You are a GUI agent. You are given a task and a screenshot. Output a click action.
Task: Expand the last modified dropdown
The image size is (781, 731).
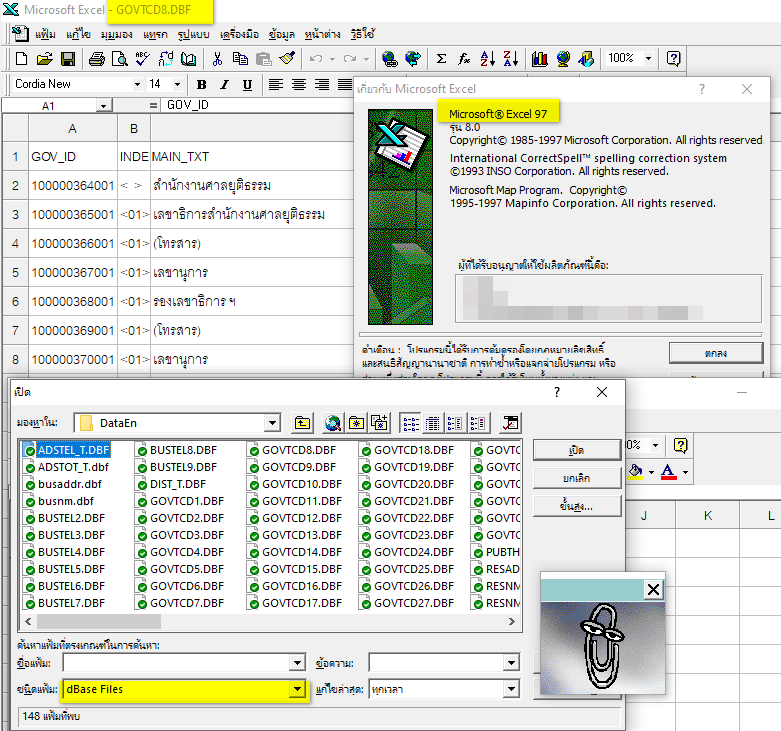coord(511,689)
